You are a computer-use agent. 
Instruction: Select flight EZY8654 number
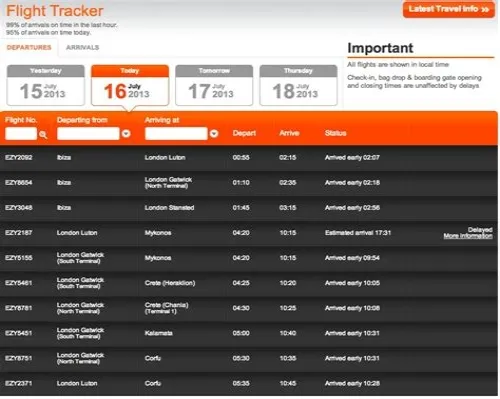[19, 182]
